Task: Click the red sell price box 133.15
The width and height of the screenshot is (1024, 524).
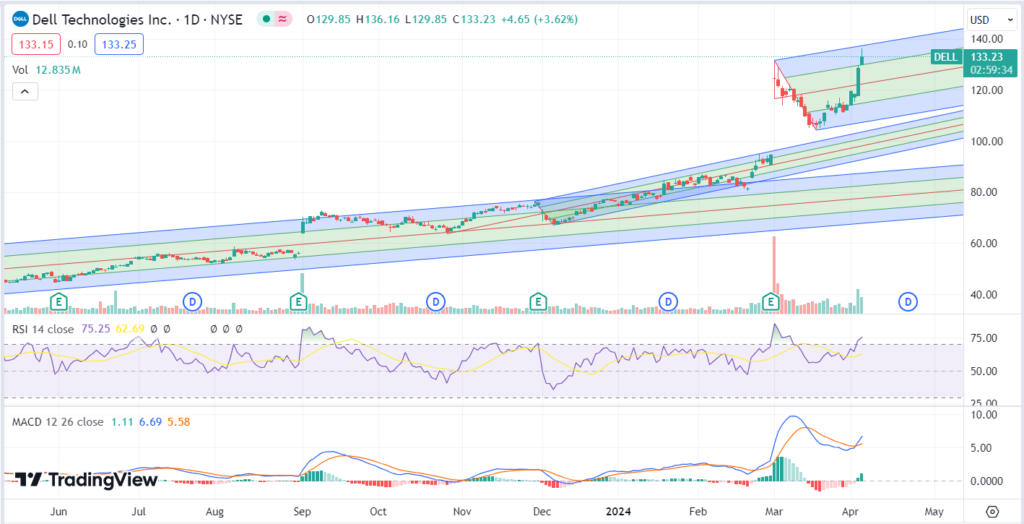Action: (x=37, y=44)
